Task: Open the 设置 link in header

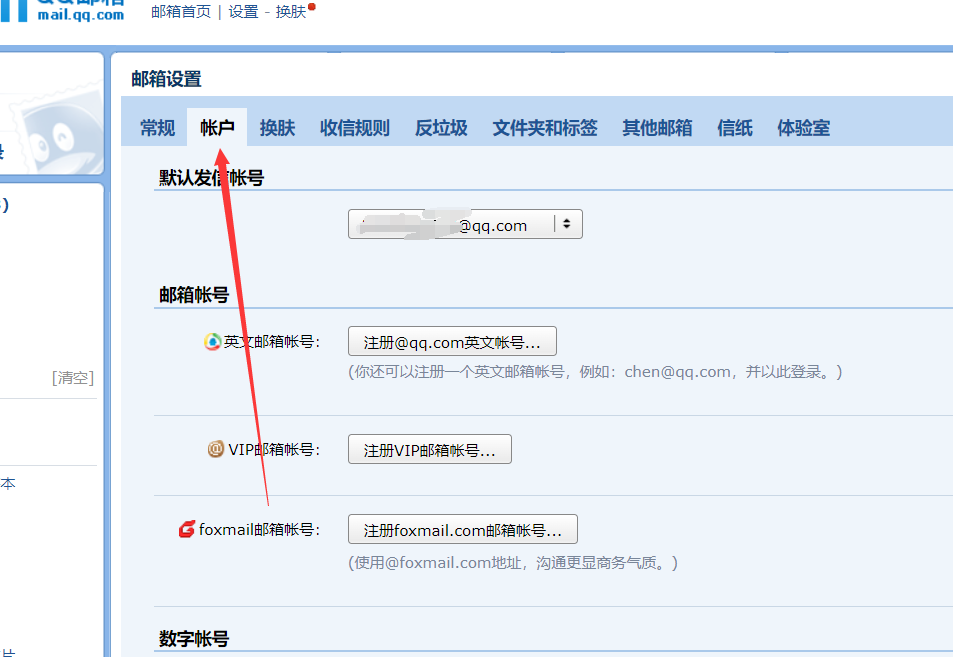Action: pos(243,12)
